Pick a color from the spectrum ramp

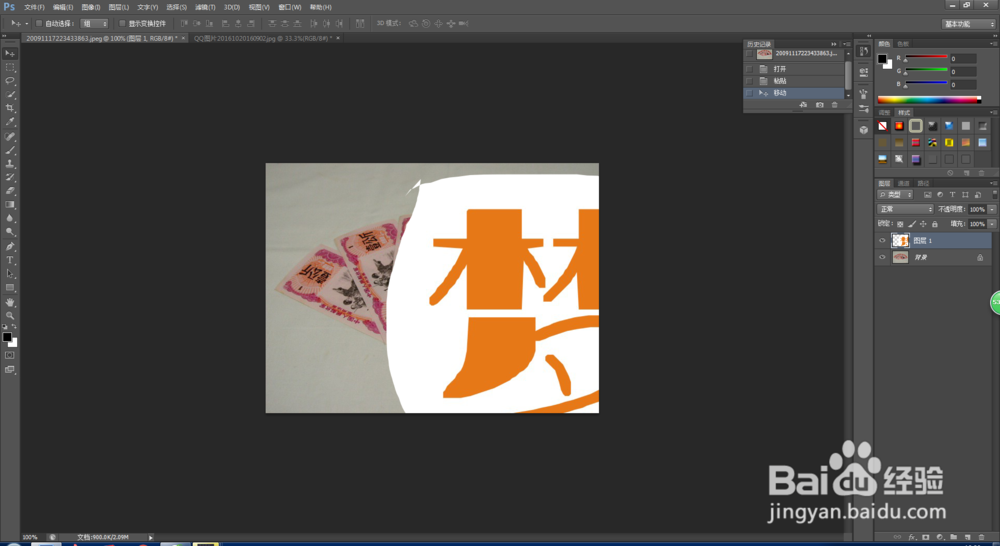(929, 100)
